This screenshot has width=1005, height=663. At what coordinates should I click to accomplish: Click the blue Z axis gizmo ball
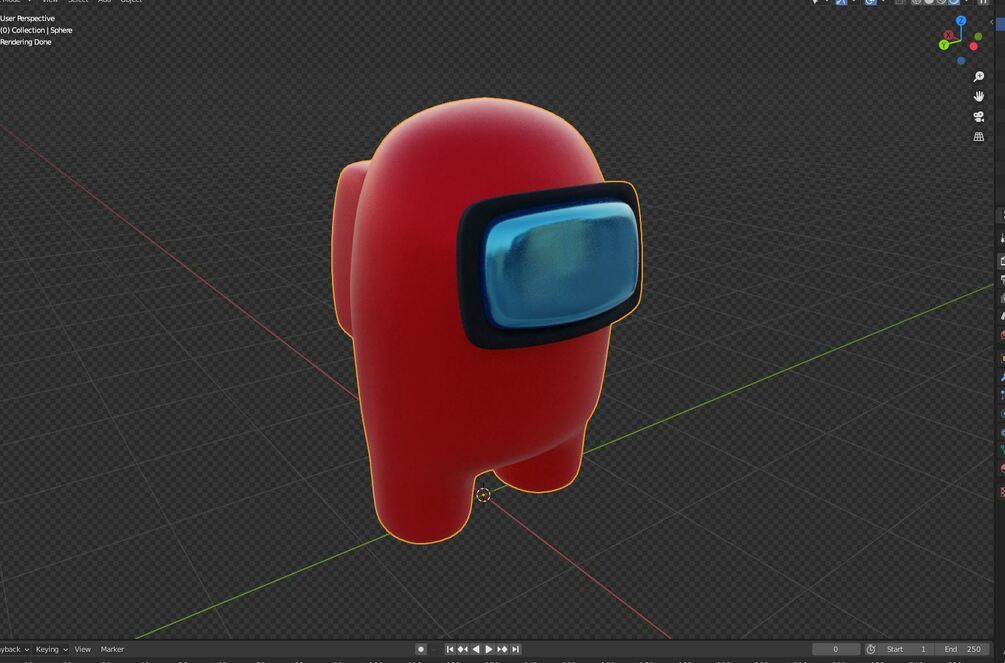(x=961, y=21)
